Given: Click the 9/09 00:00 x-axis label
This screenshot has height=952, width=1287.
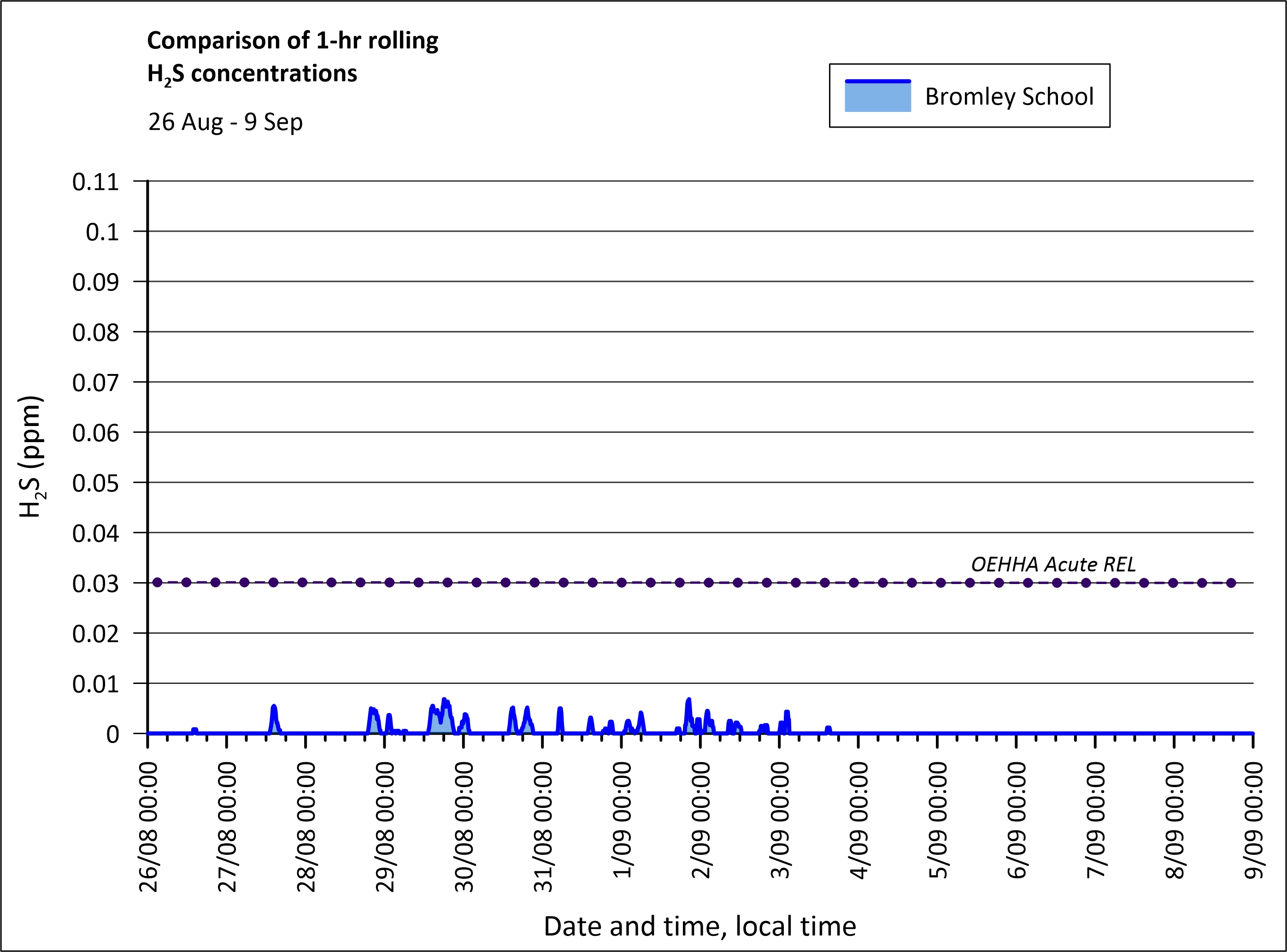Looking at the screenshot, I should click(1253, 820).
